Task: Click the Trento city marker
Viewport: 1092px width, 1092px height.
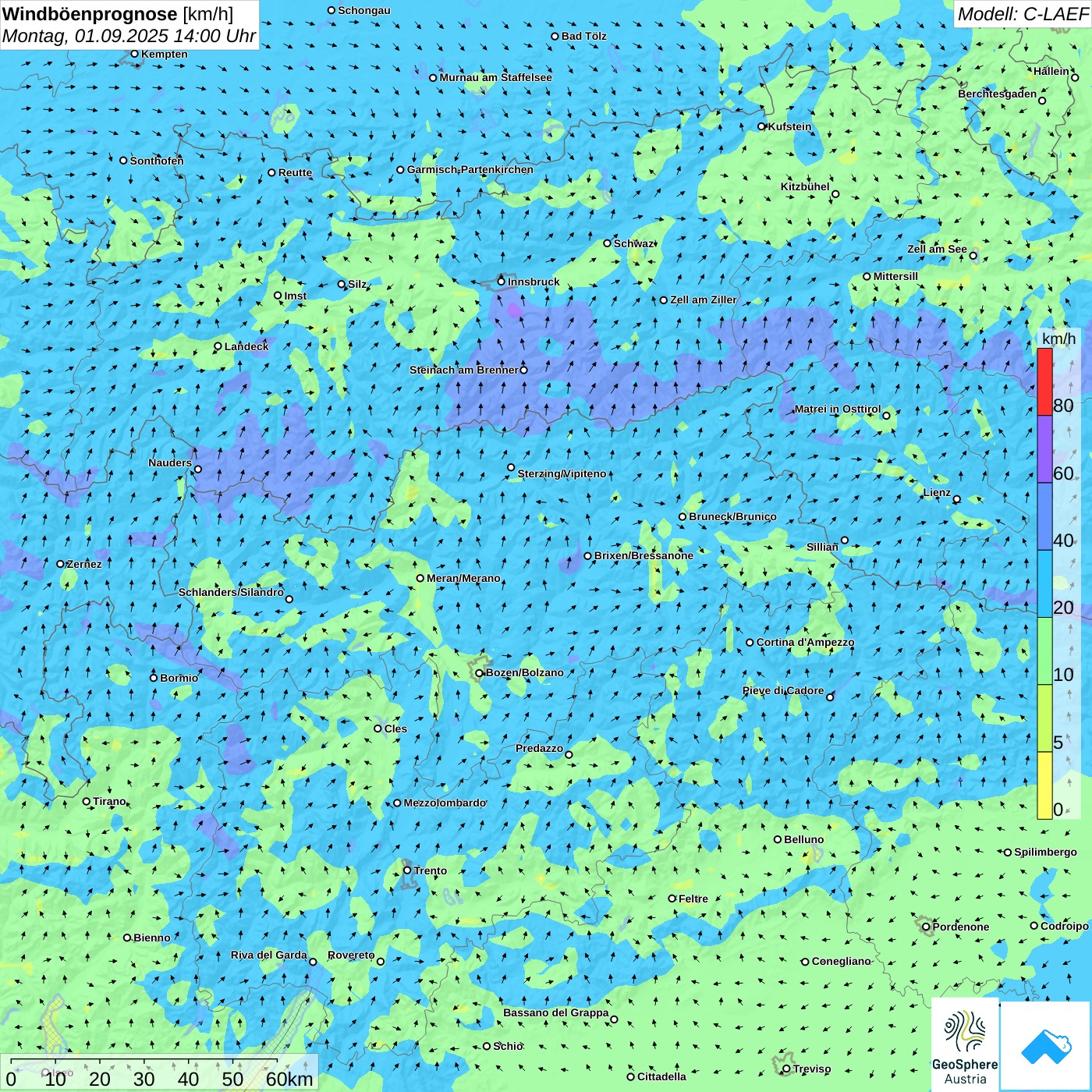Action: click(407, 870)
